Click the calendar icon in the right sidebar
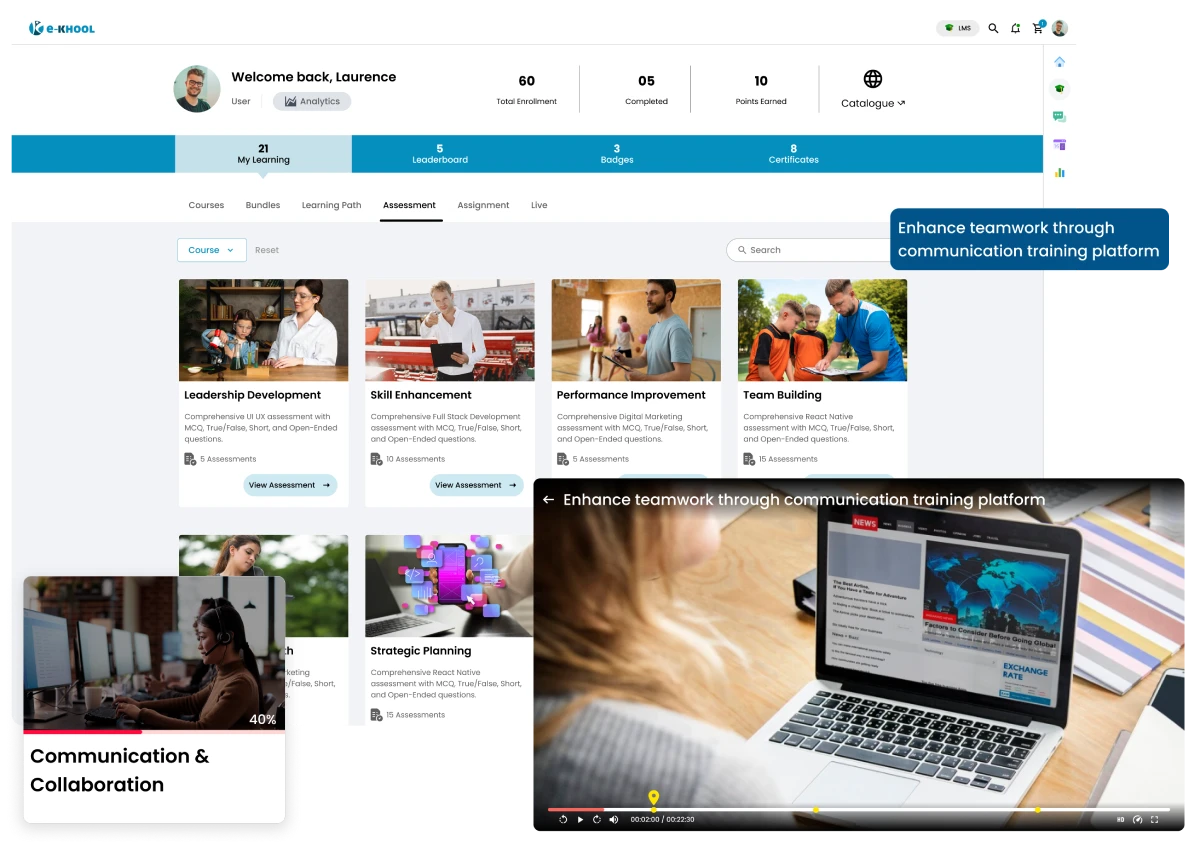 [x=1060, y=143]
